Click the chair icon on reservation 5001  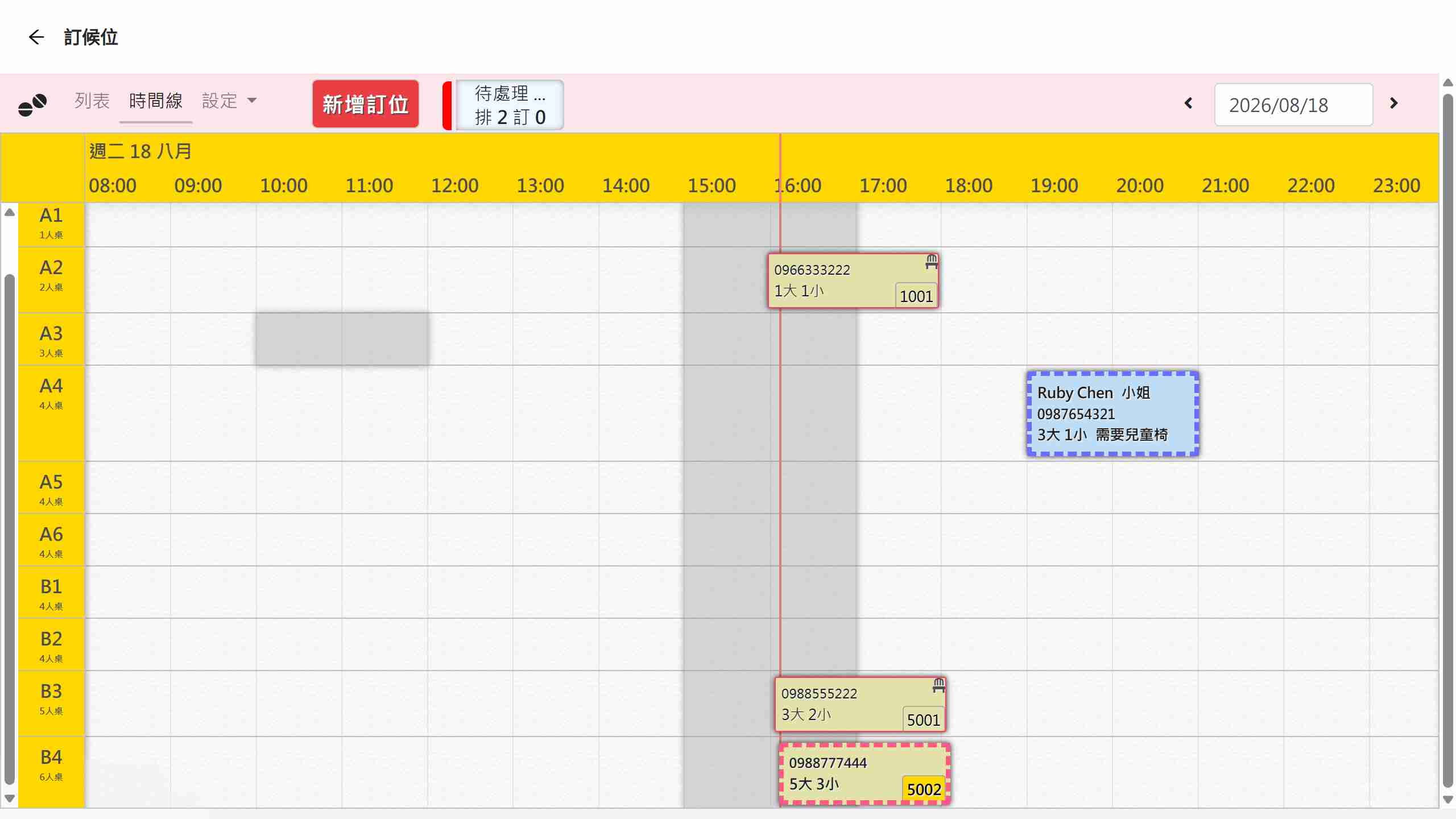tap(938, 685)
